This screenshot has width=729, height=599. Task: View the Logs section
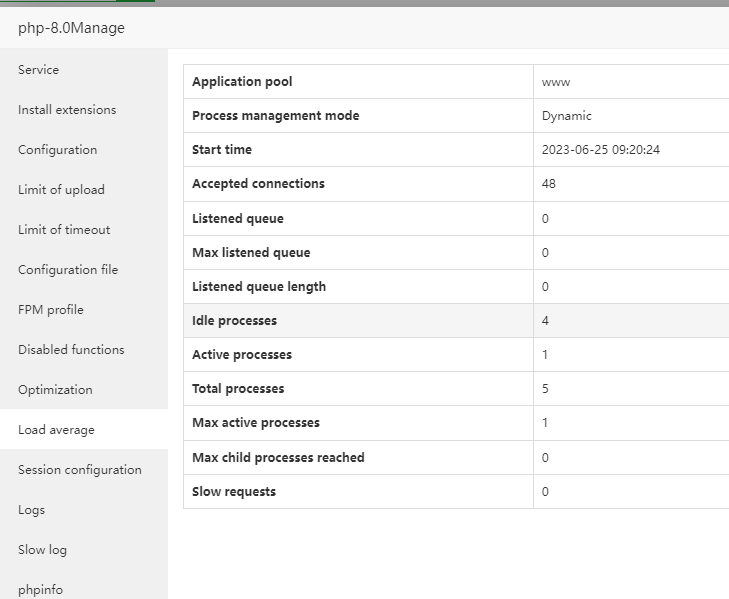coord(32,510)
